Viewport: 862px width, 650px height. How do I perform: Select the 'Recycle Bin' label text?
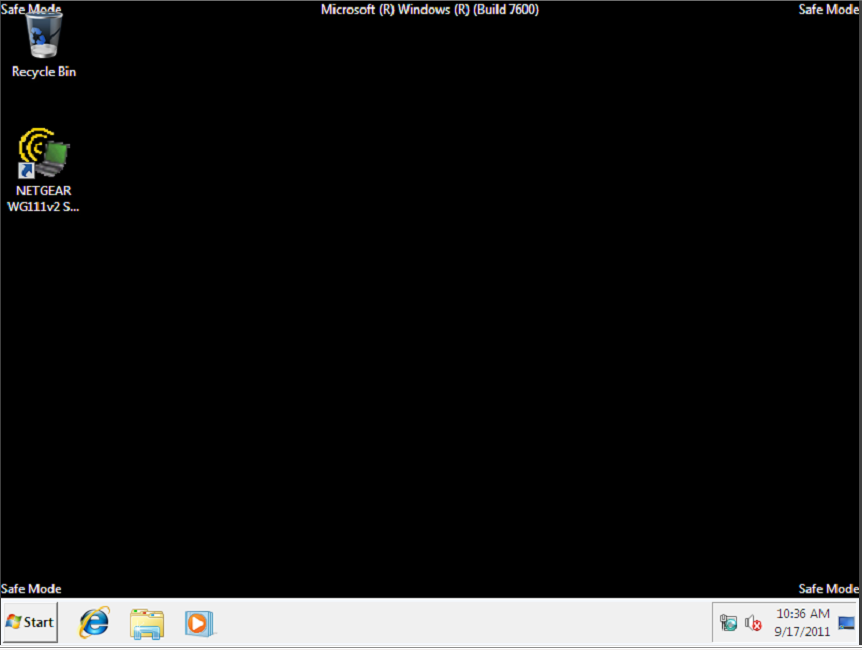pos(44,72)
